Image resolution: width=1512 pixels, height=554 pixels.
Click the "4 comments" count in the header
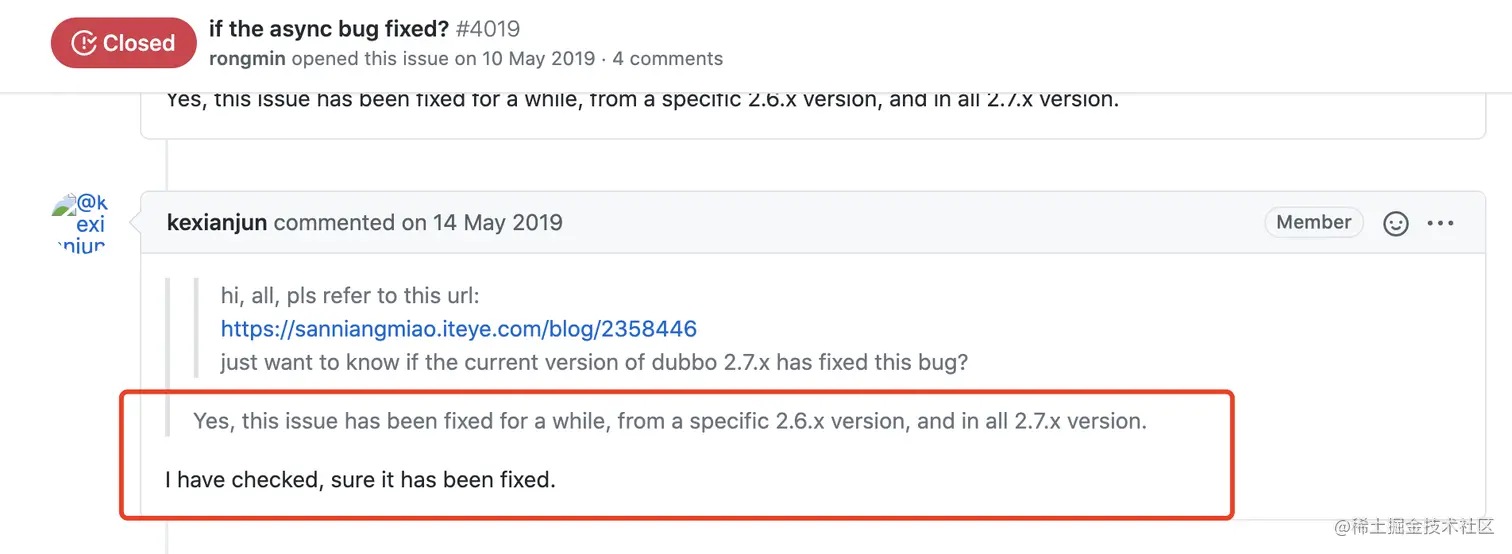pos(667,59)
